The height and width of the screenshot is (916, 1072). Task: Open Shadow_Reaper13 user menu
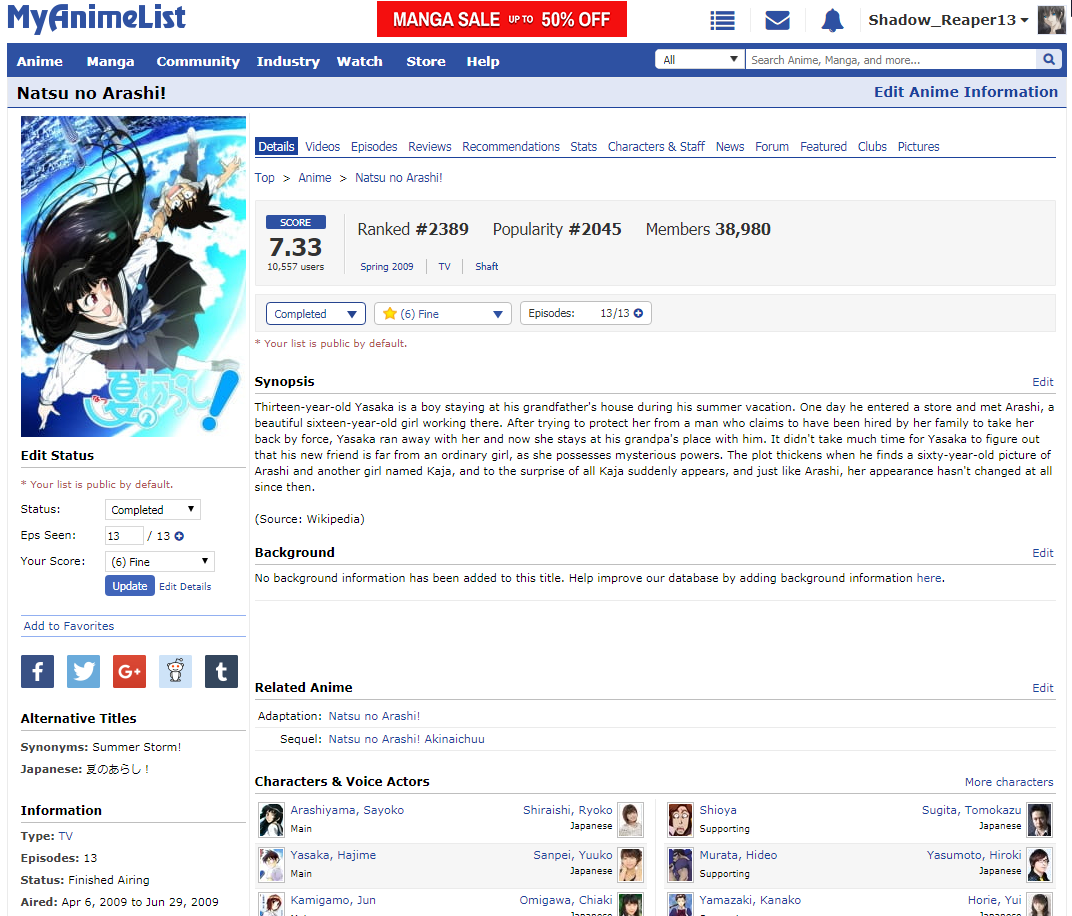coord(948,20)
